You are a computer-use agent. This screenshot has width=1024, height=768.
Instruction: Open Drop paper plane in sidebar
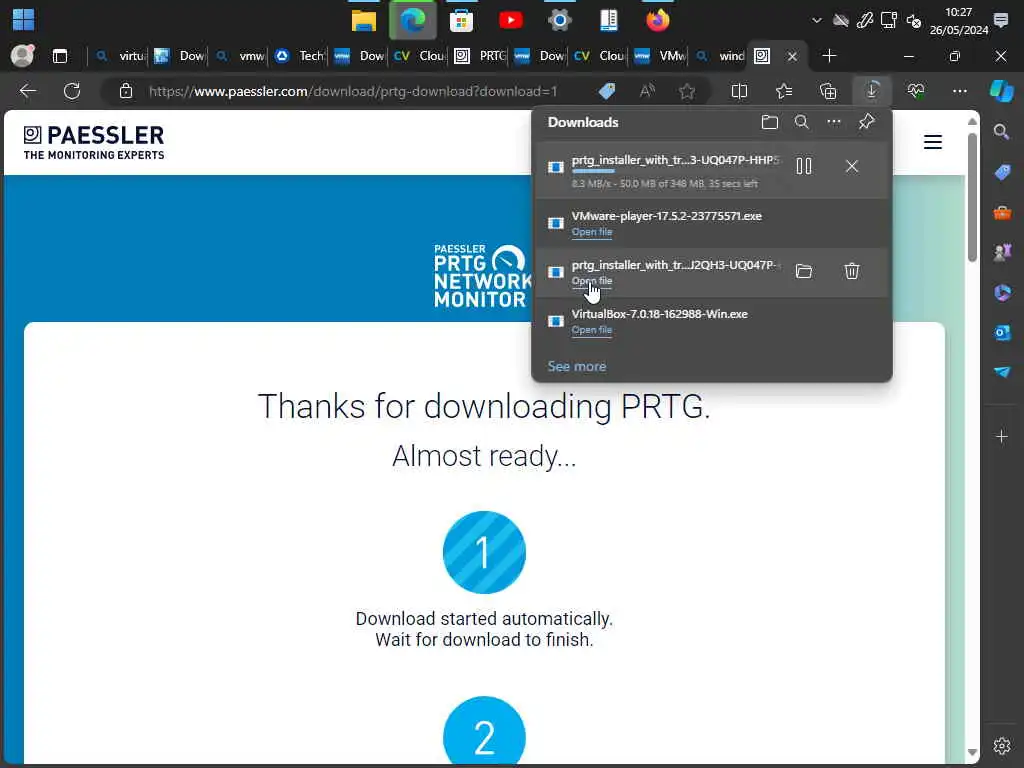coord(1002,372)
